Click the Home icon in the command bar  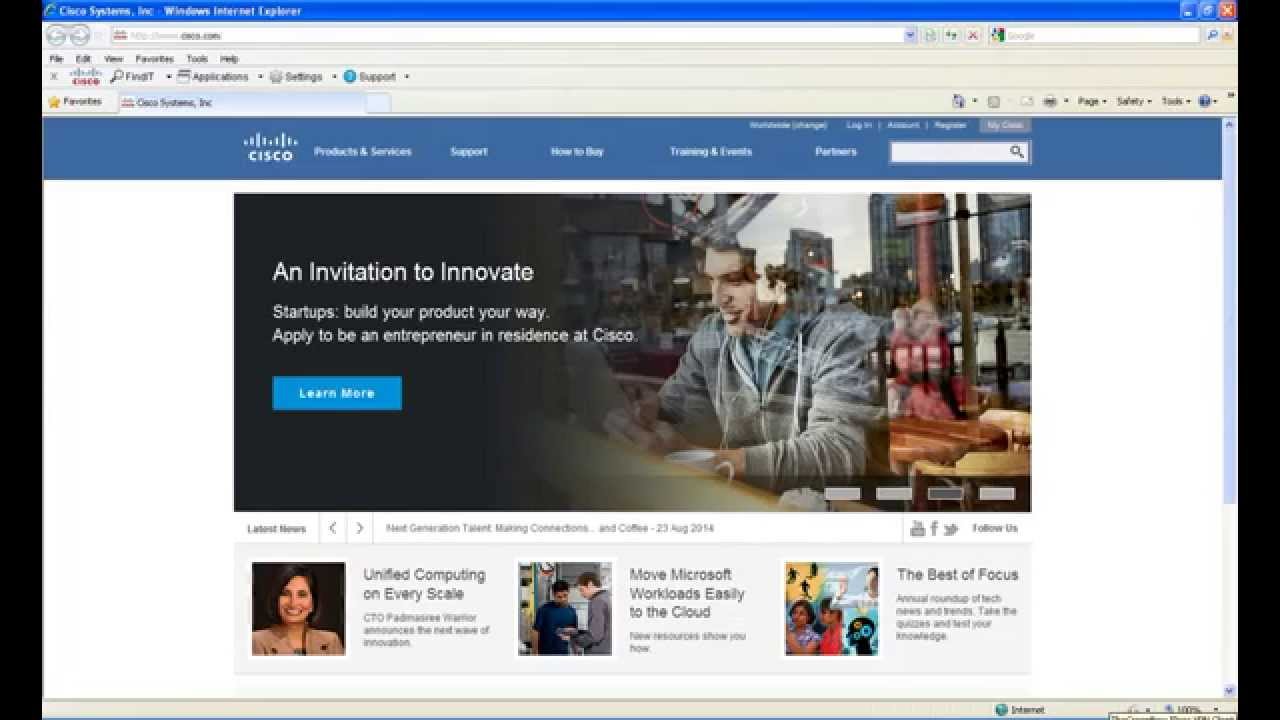pyautogui.click(x=958, y=101)
